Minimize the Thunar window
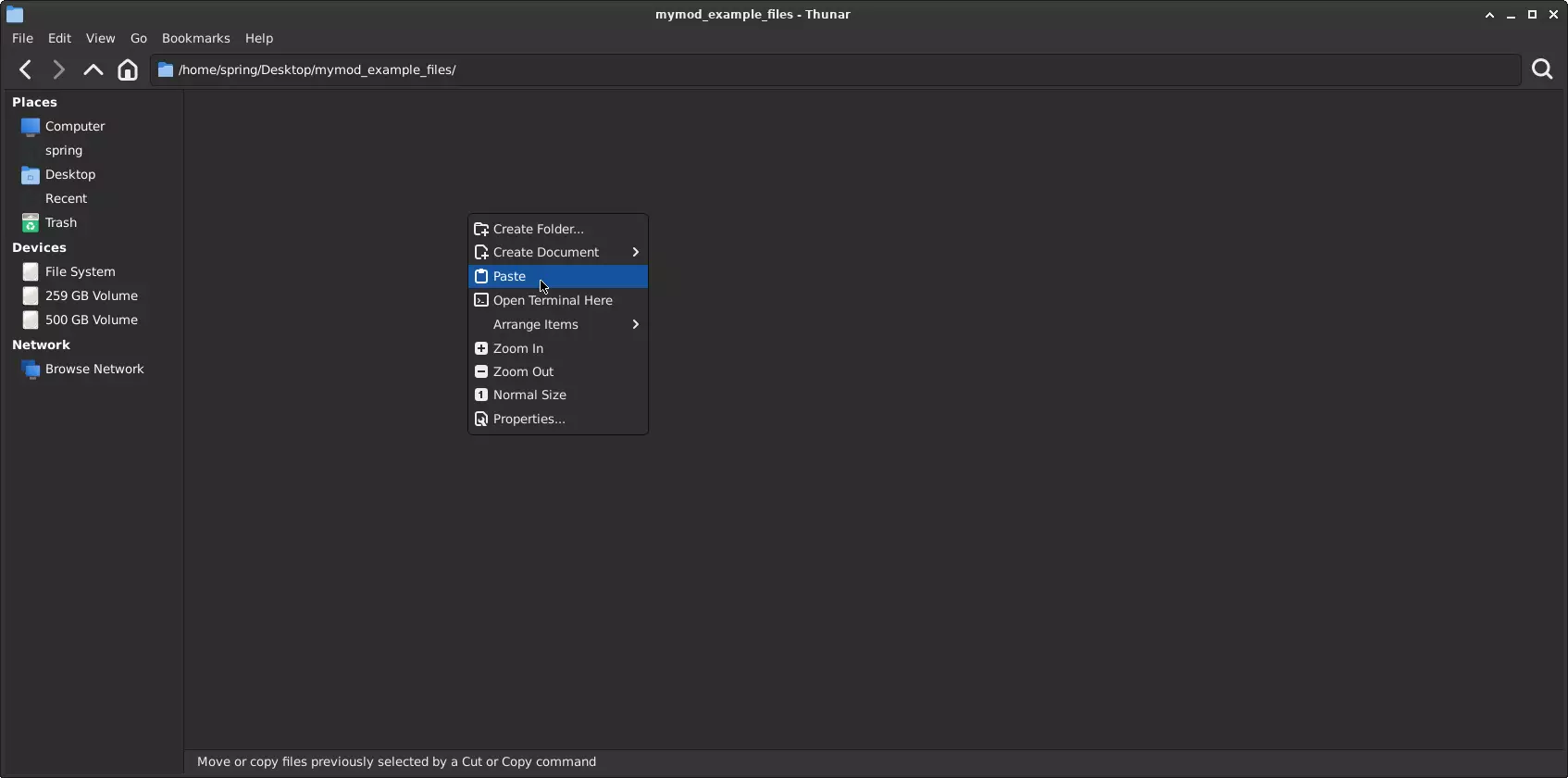 (1512, 15)
